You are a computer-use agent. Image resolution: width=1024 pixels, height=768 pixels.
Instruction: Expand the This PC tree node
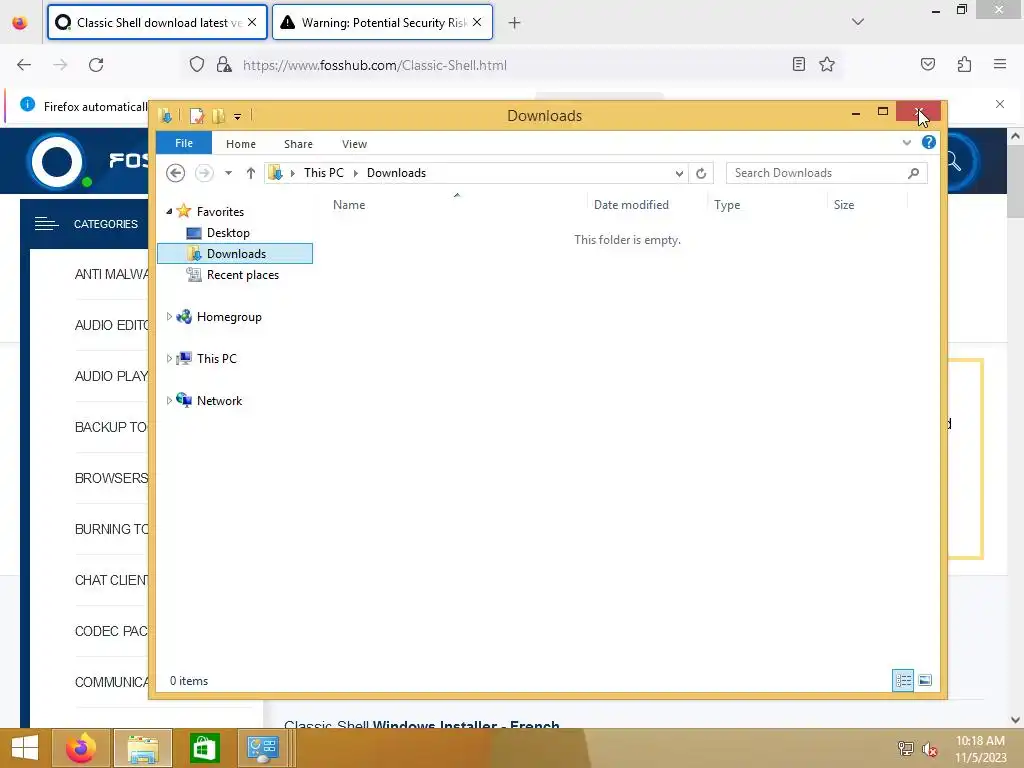point(168,359)
